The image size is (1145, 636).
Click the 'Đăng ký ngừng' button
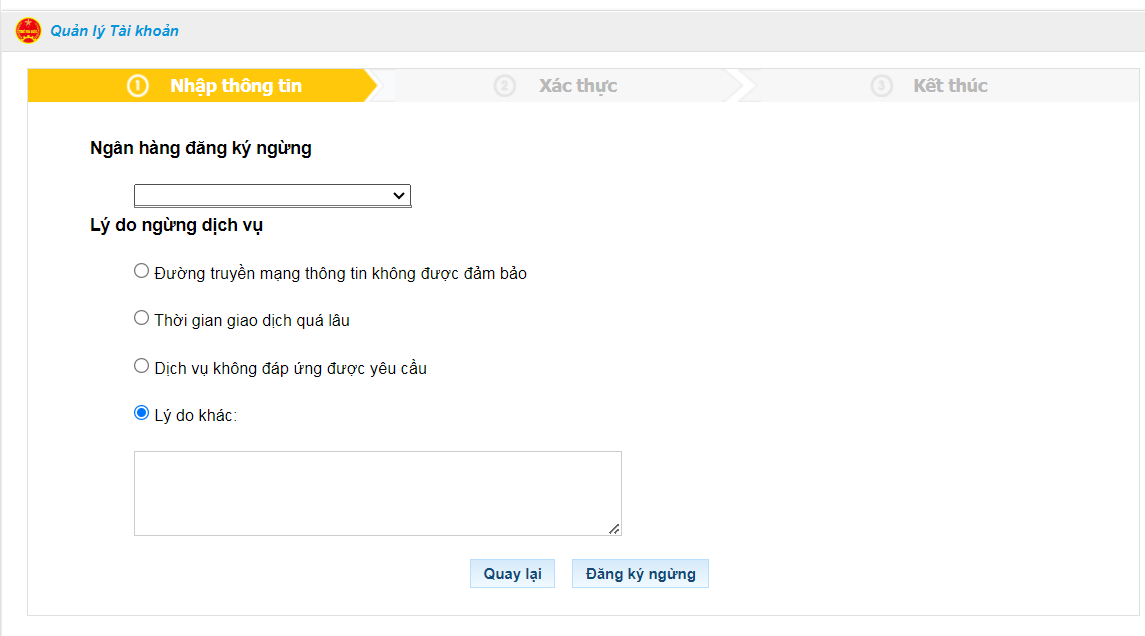coord(640,574)
